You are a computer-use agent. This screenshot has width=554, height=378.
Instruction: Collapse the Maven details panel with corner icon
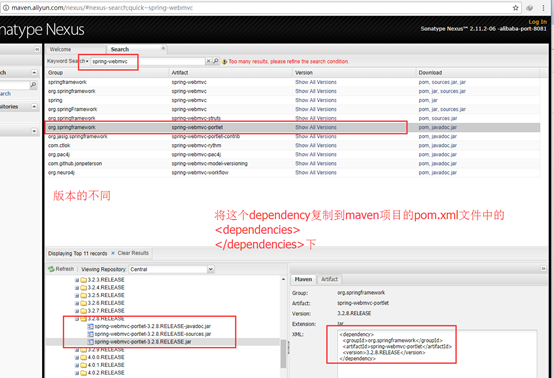[543, 269]
